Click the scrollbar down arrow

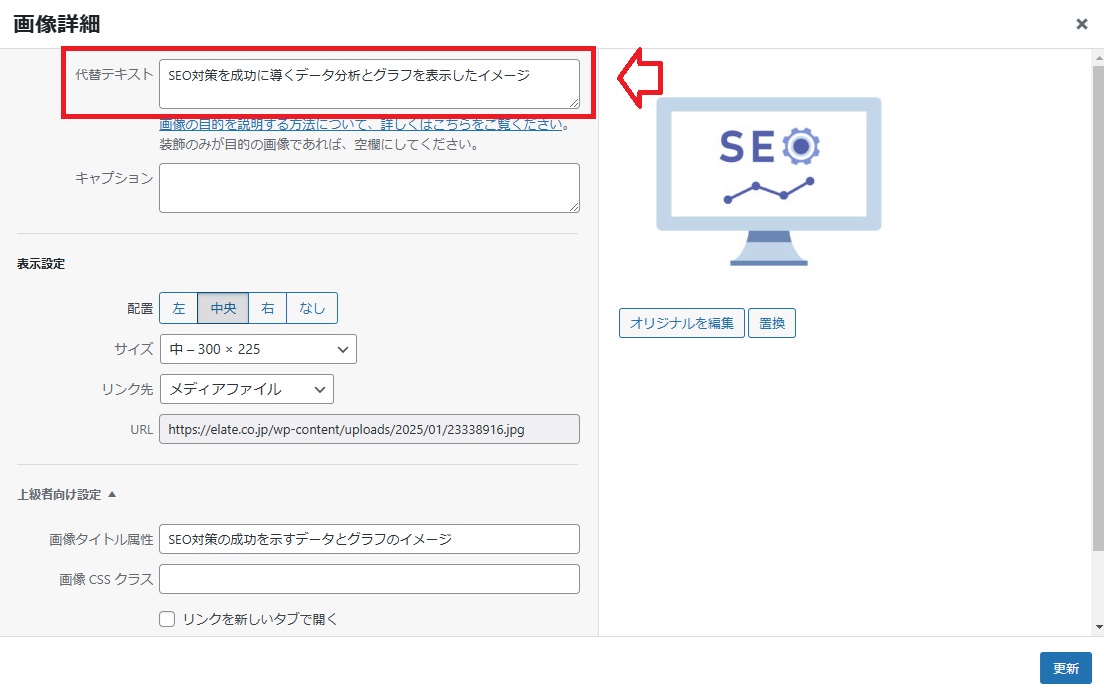click(1098, 627)
